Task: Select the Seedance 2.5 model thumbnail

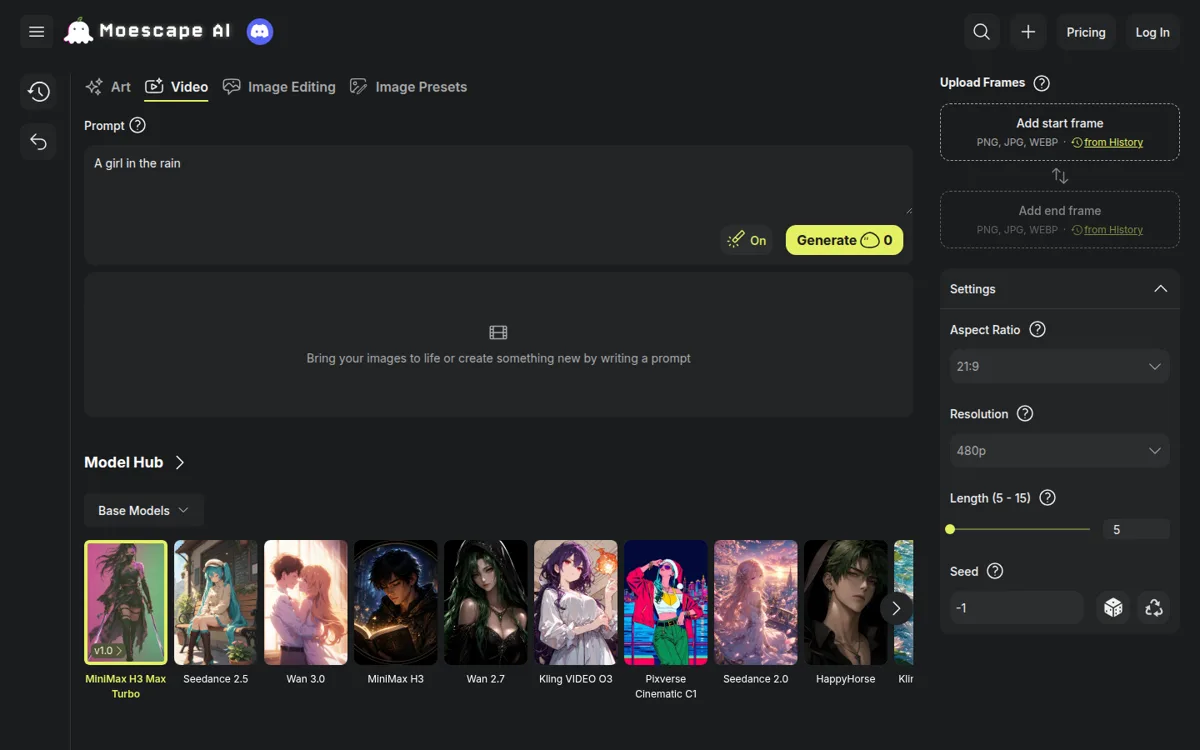Action: pos(216,603)
